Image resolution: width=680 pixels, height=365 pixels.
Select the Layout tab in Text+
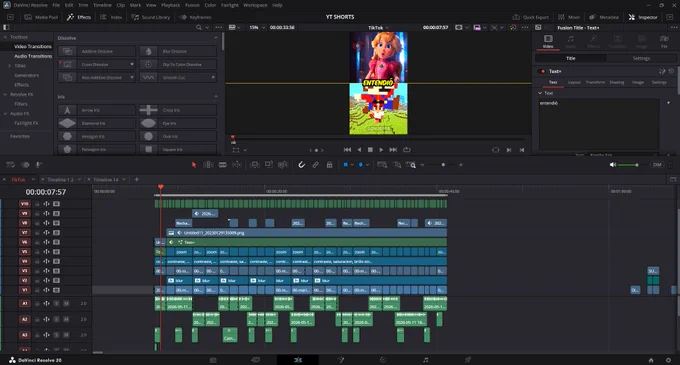click(x=574, y=82)
